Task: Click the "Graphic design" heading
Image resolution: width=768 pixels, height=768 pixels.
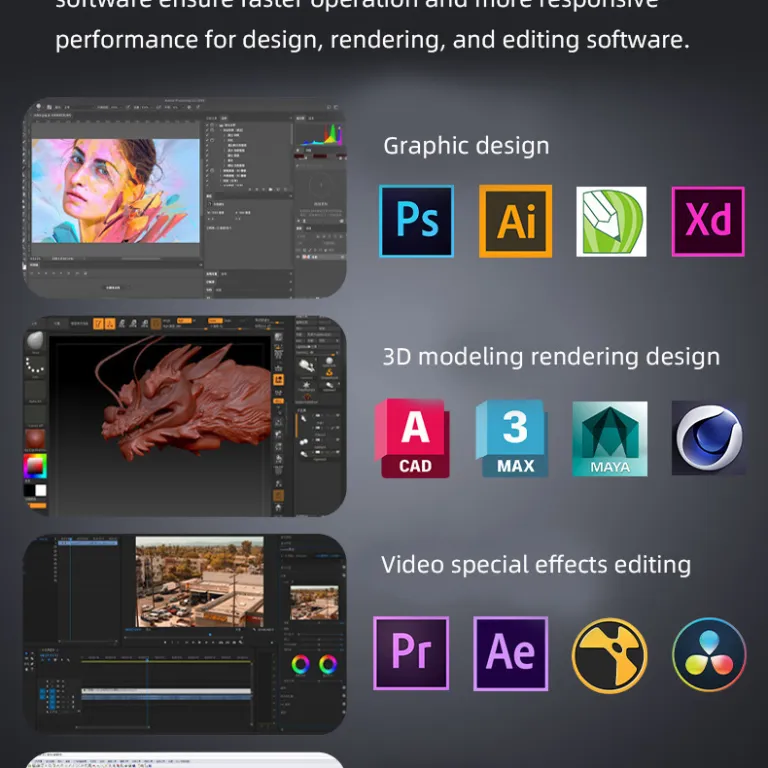Action: pos(466,146)
